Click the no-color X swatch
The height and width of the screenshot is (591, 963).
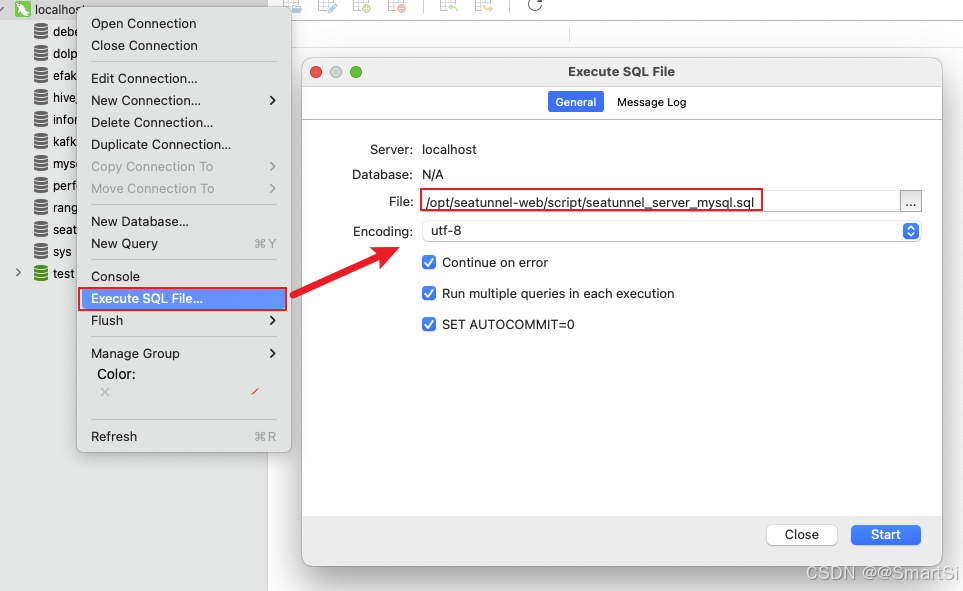105,392
